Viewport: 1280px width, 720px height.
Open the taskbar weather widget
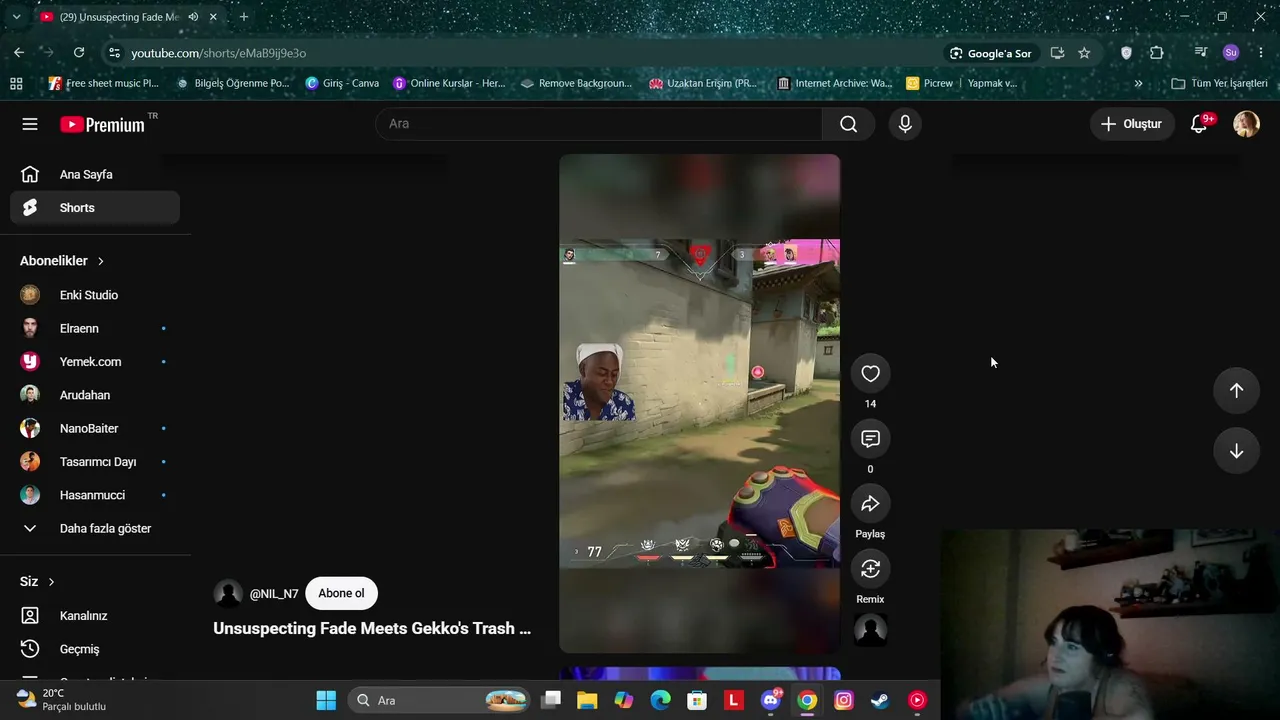pos(62,700)
